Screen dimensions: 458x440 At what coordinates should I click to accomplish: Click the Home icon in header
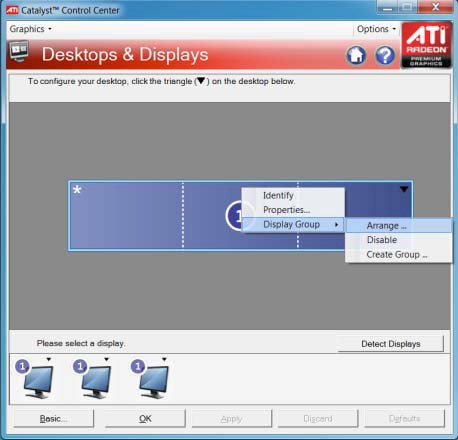[x=356, y=55]
